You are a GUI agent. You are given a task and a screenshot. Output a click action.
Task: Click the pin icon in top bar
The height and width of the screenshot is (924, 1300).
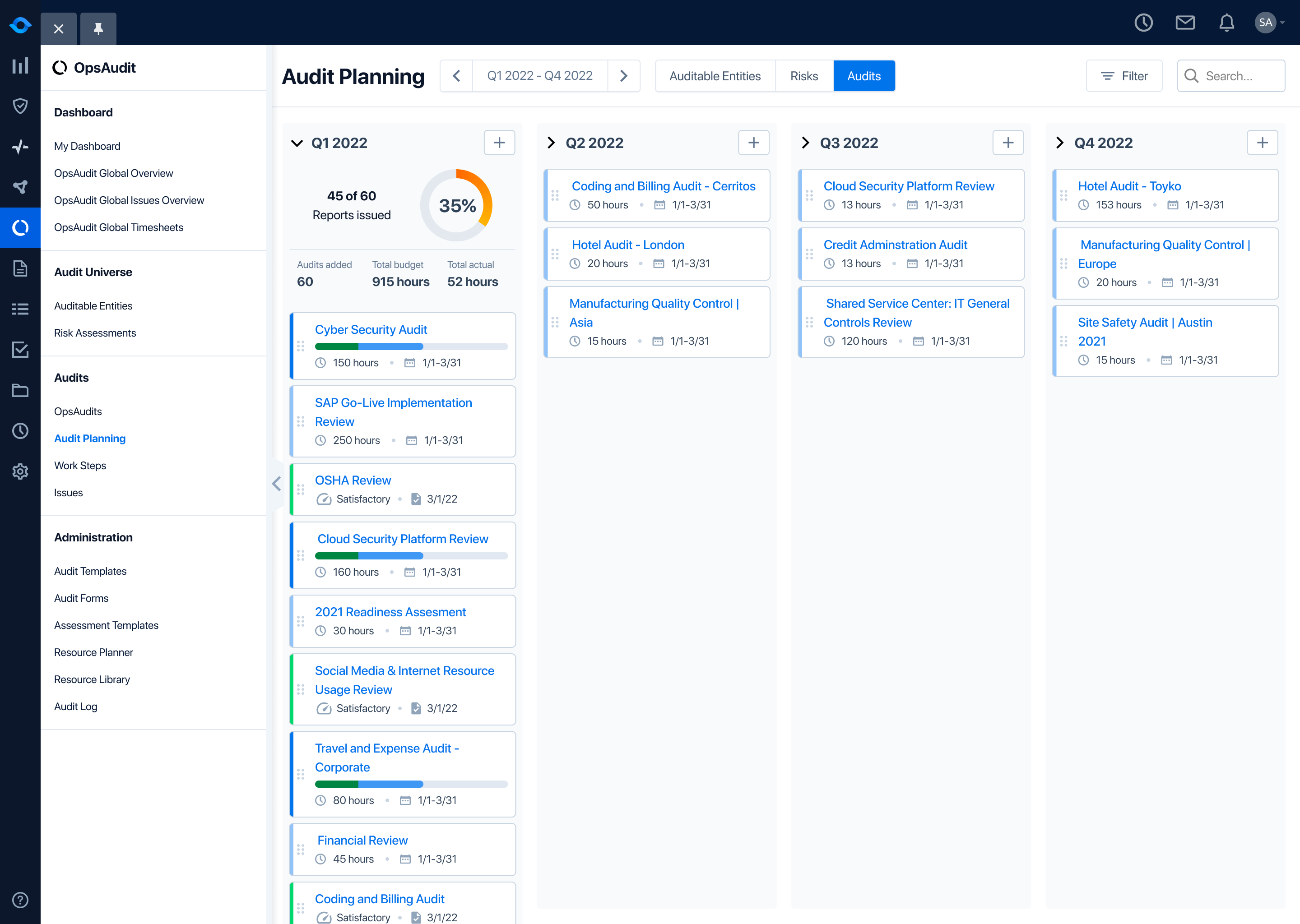click(x=98, y=28)
